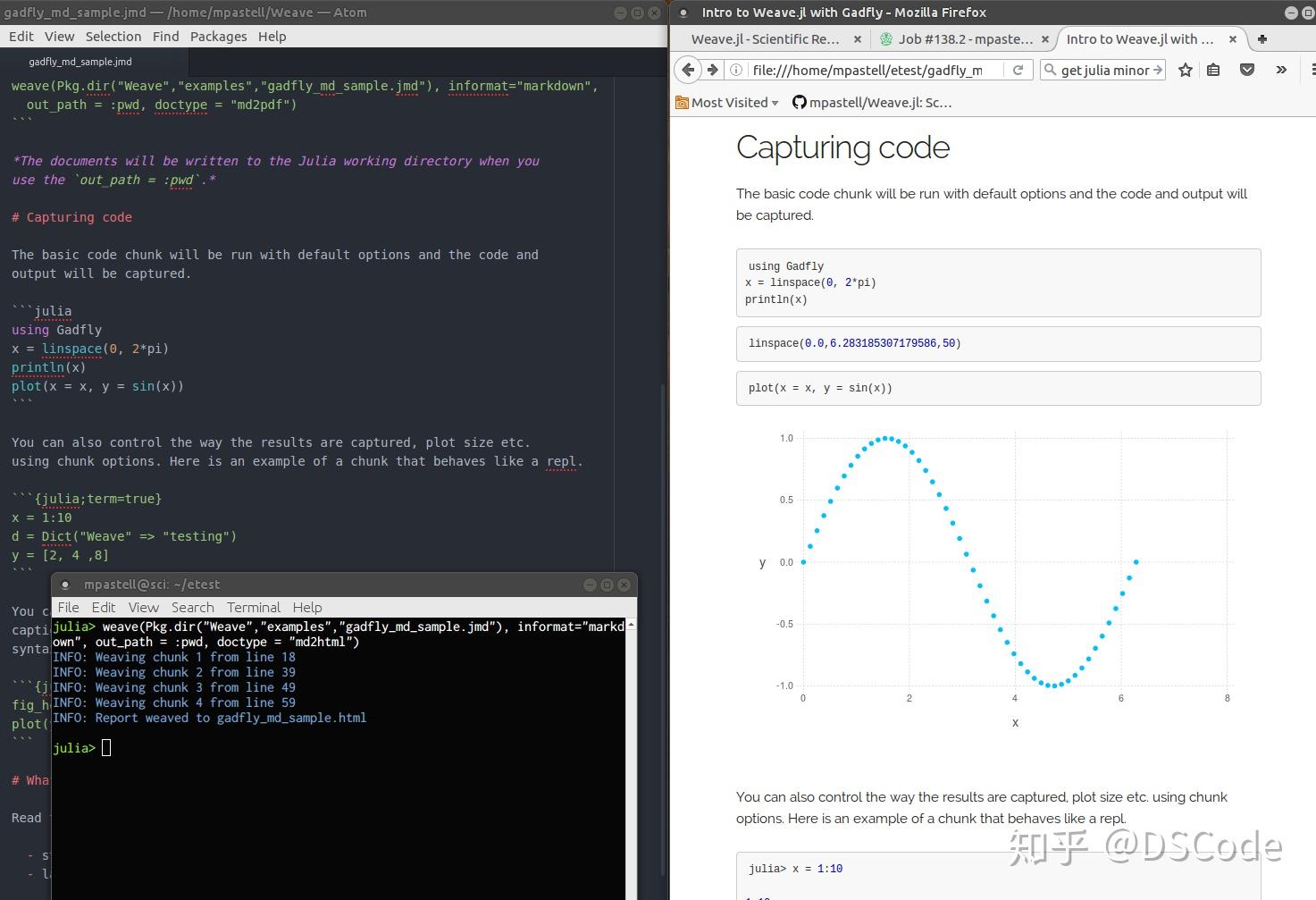Bookmark this page with the star icon
Screen dimensions: 1316x900
click(1186, 70)
